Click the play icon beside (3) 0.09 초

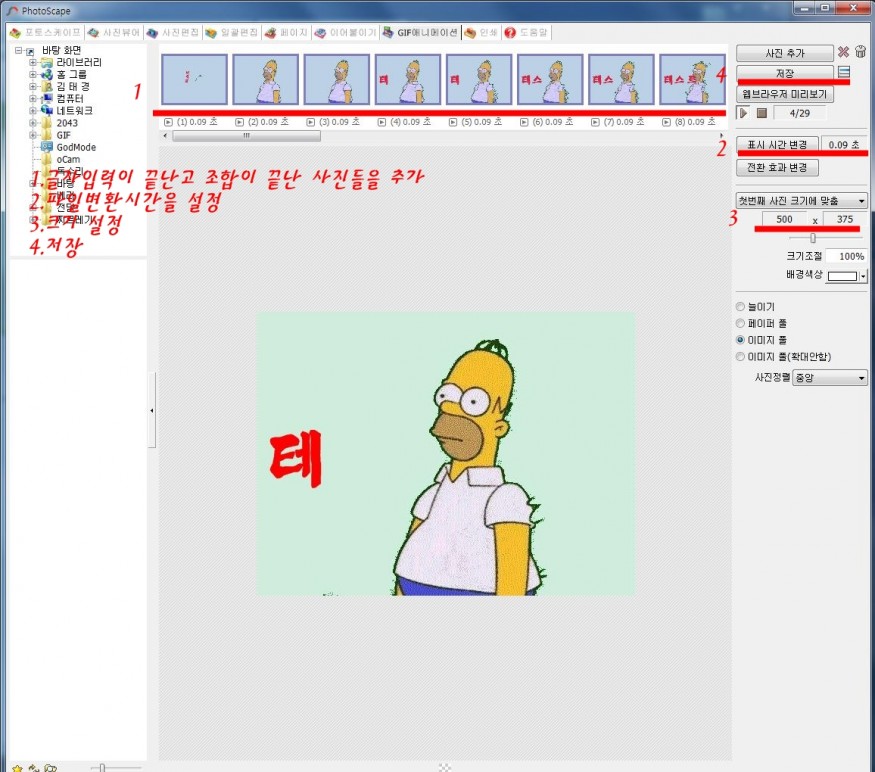pyautogui.click(x=311, y=122)
